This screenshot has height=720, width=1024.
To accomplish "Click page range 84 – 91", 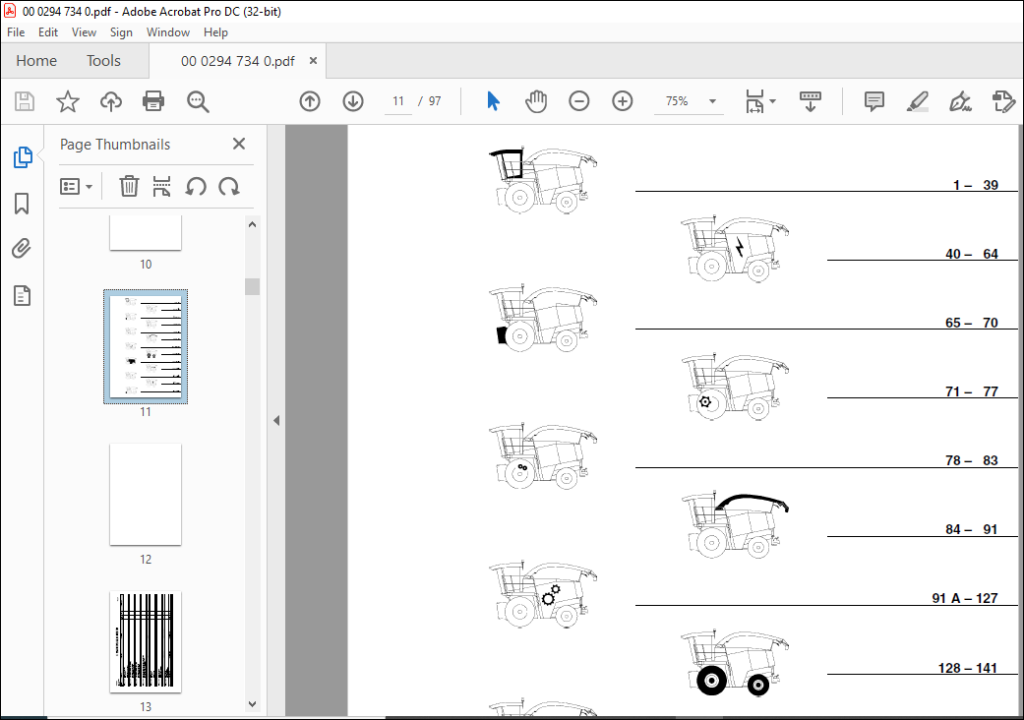I will click(971, 529).
